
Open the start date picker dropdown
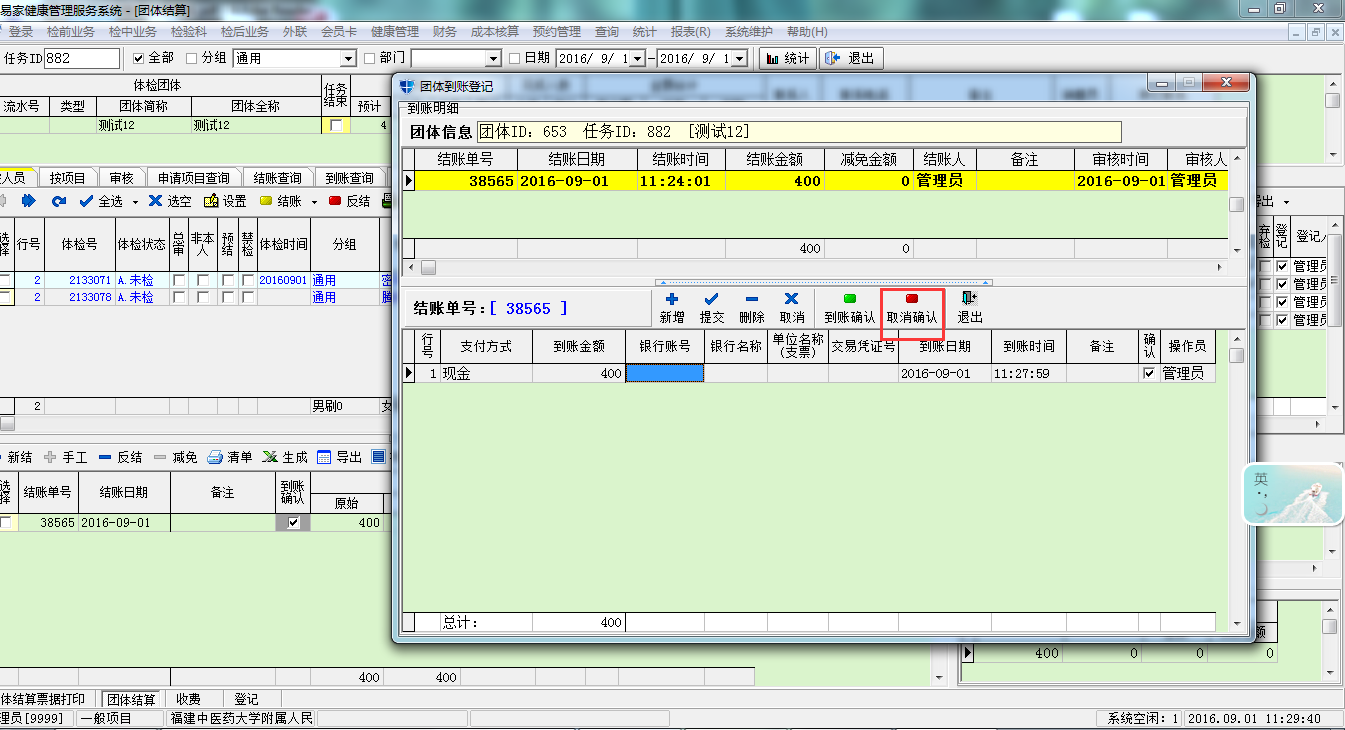639,59
